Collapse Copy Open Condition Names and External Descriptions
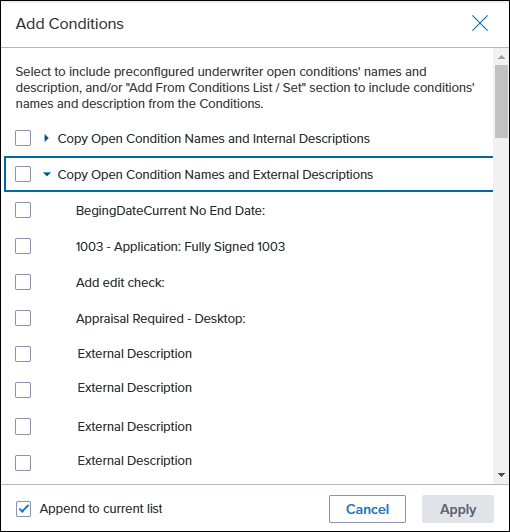 (x=46, y=174)
